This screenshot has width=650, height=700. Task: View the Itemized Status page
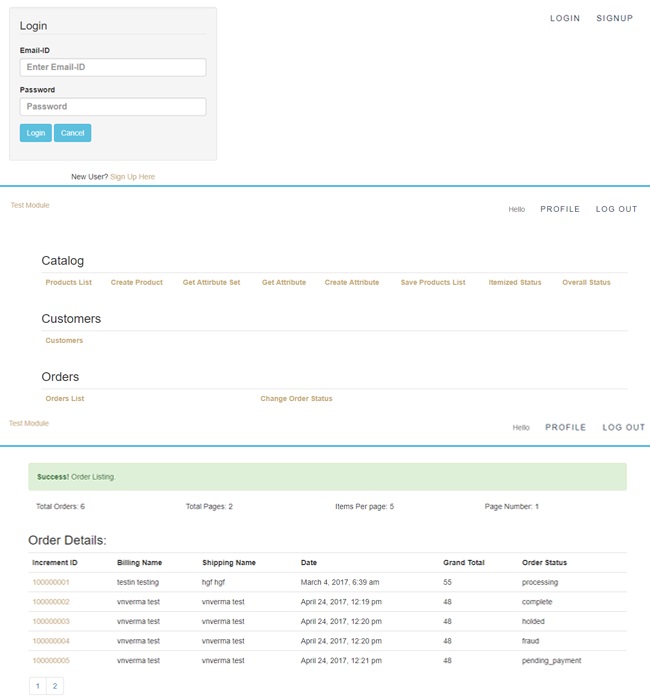(515, 283)
